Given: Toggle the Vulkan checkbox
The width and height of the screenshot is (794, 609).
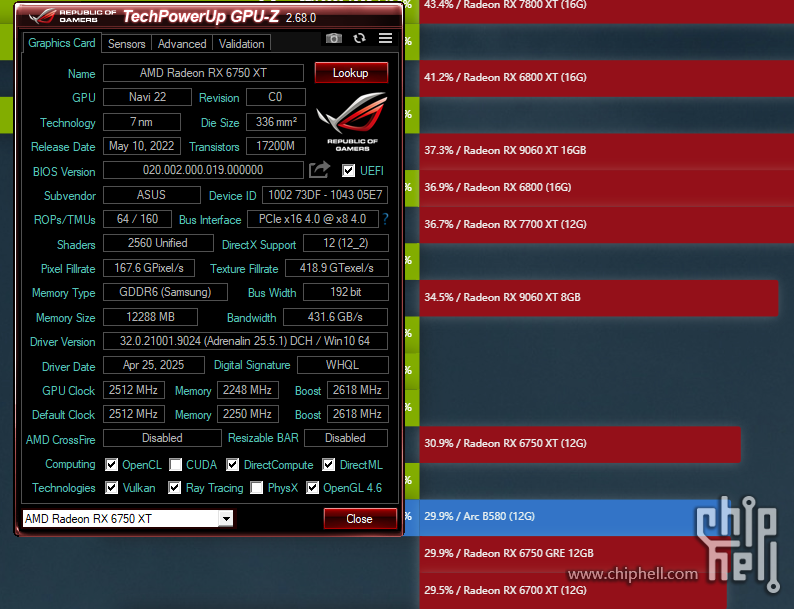Looking at the screenshot, I should pos(111,488).
